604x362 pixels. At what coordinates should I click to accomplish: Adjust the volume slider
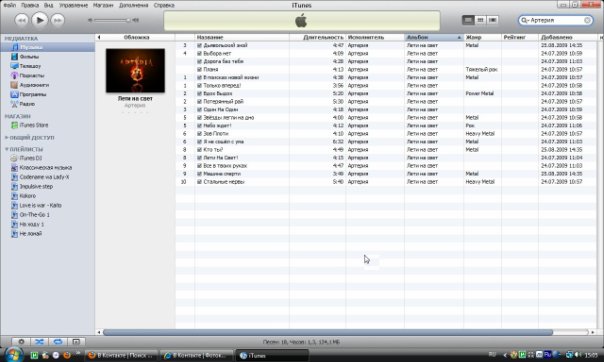[113, 20]
